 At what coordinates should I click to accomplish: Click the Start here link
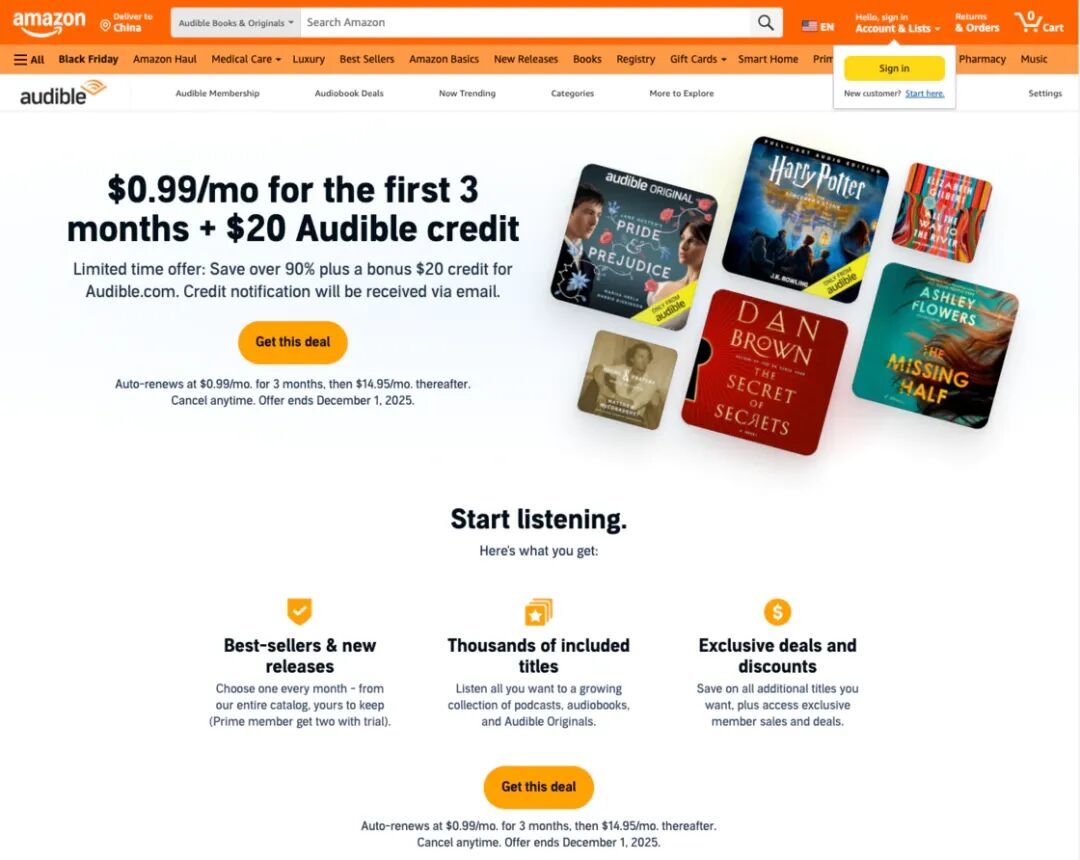coord(924,94)
